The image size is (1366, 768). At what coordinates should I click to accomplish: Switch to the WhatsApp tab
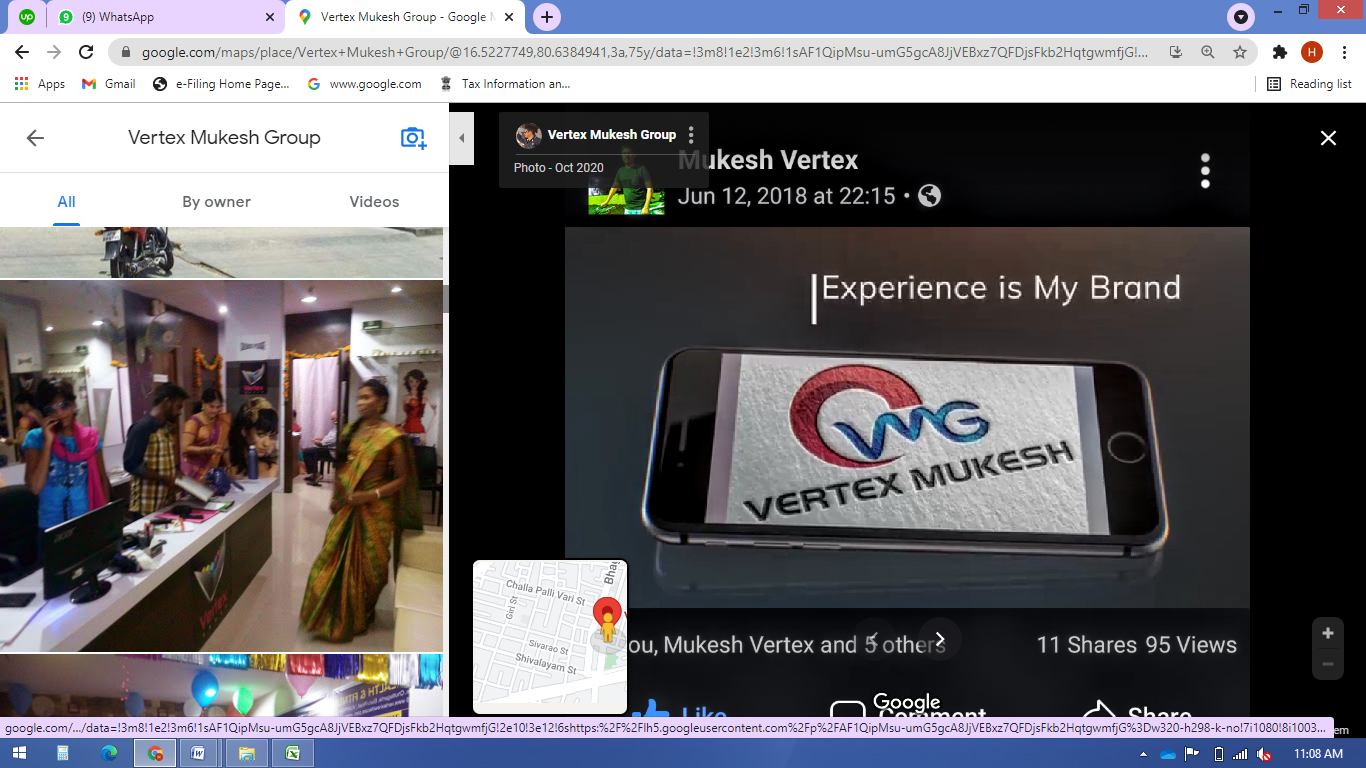165,17
